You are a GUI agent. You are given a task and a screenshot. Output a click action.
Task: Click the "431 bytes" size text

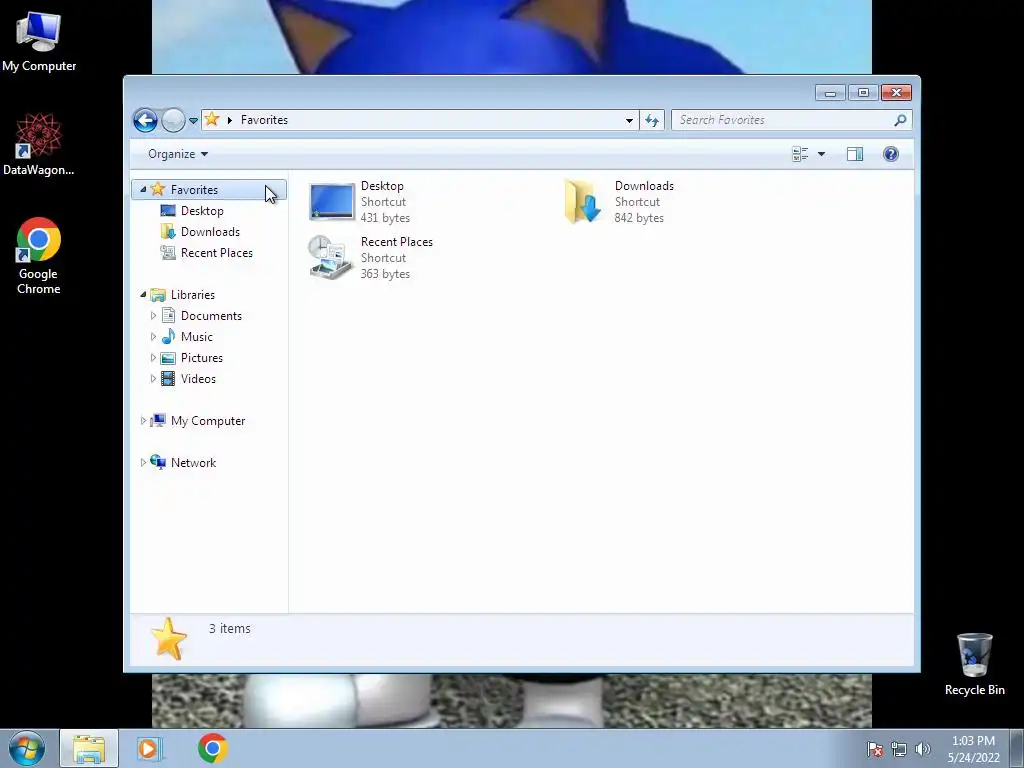click(x=385, y=218)
